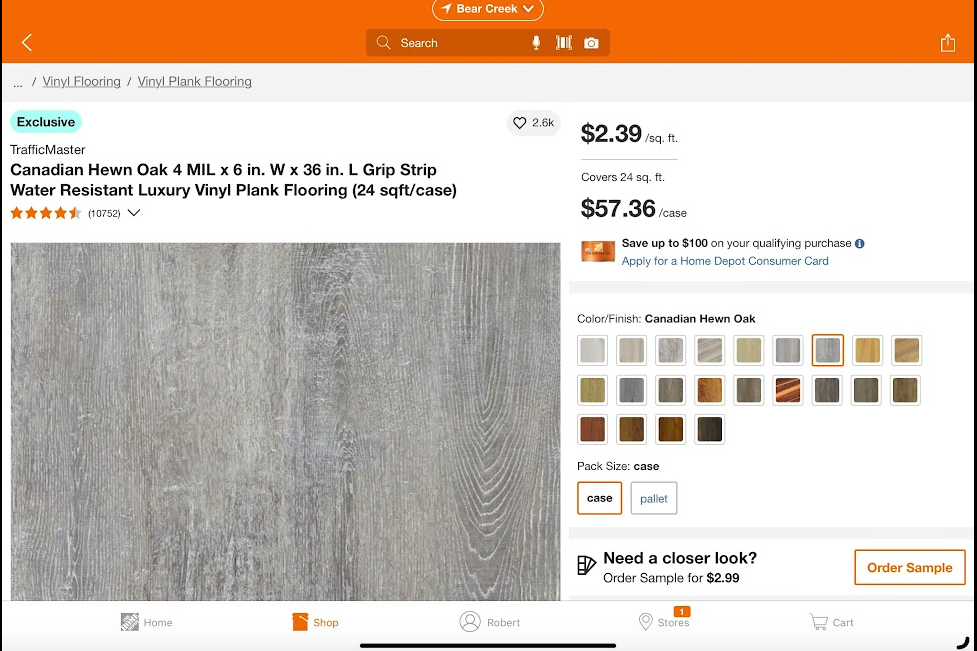Select the pallet pack size
Image resolution: width=977 pixels, height=651 pixels.
654,498
